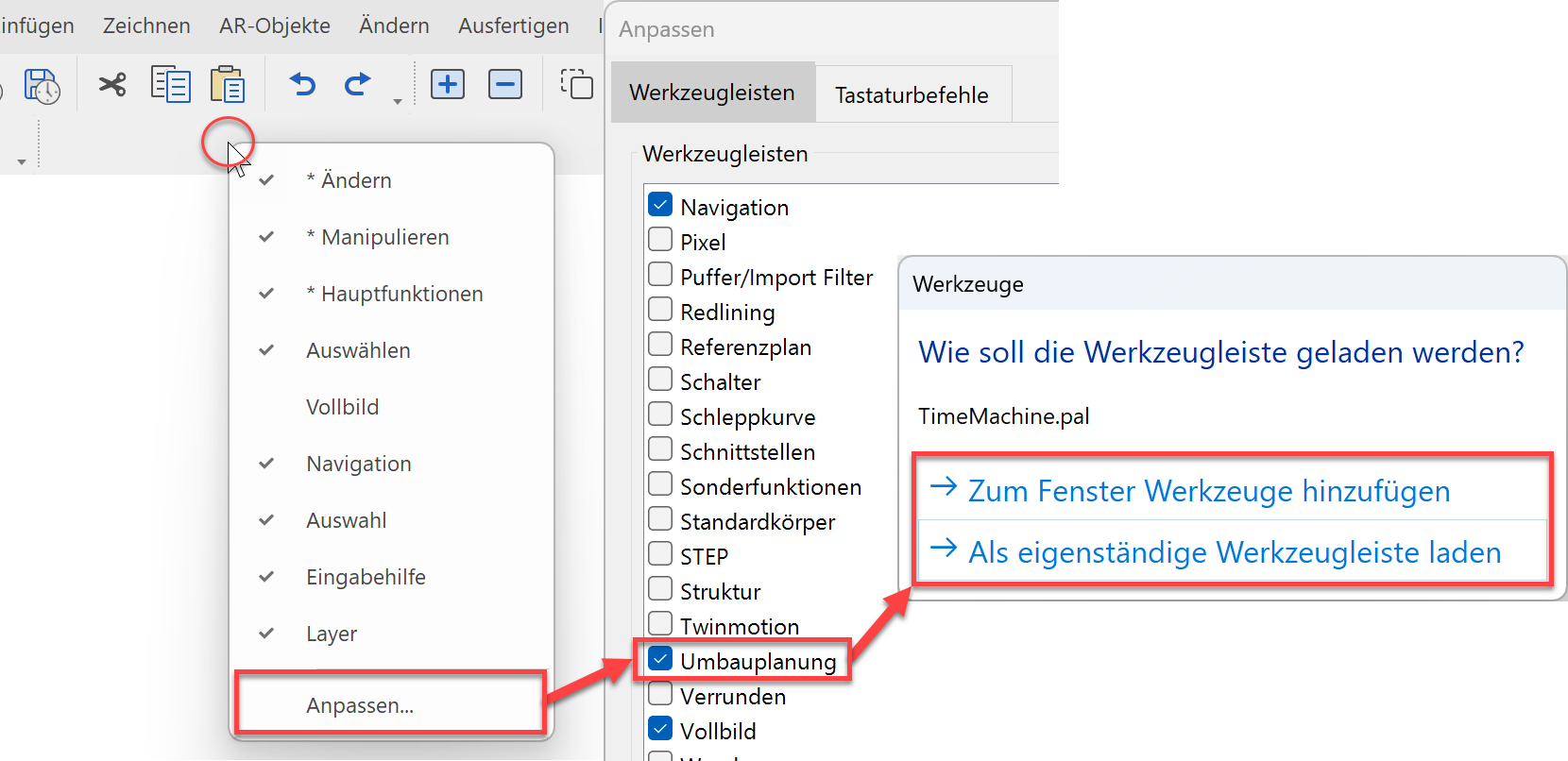Screen dimensions: 1568x761
Task: Enable the Twinmotion toolbar checkbox
Action: point(661,625)
